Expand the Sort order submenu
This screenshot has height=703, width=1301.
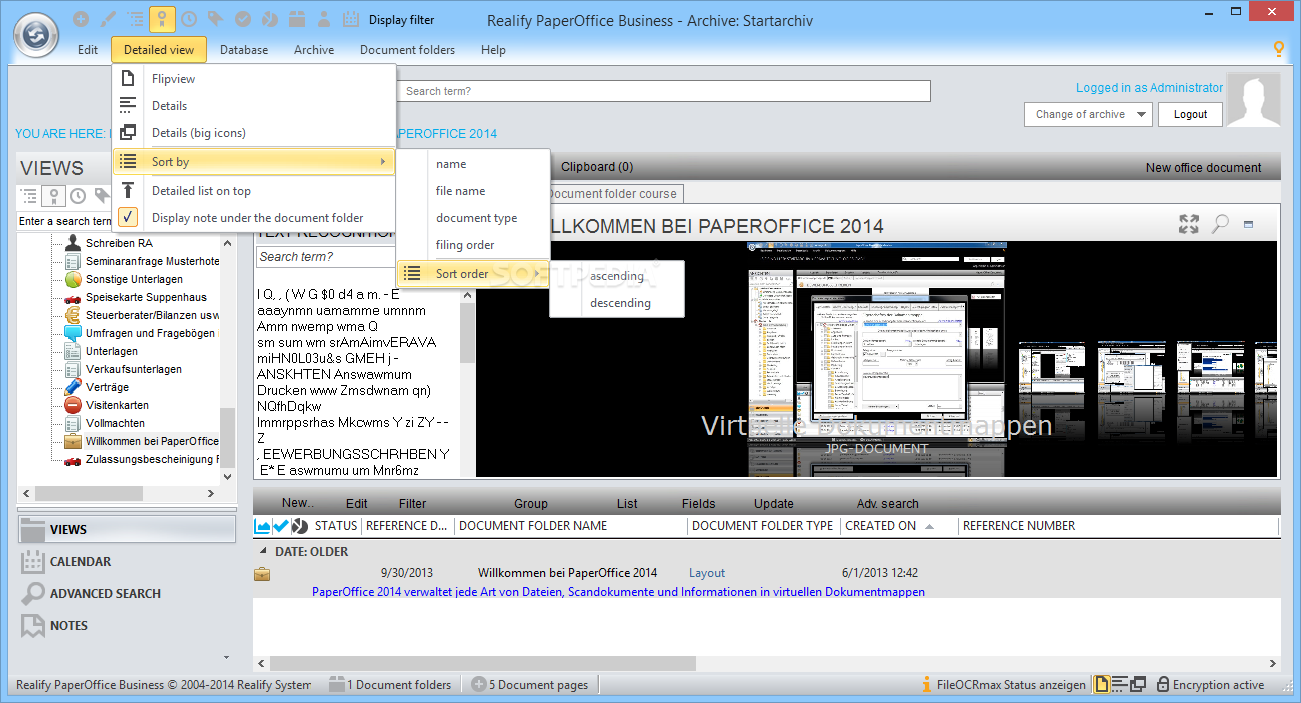tap(473, 274)
